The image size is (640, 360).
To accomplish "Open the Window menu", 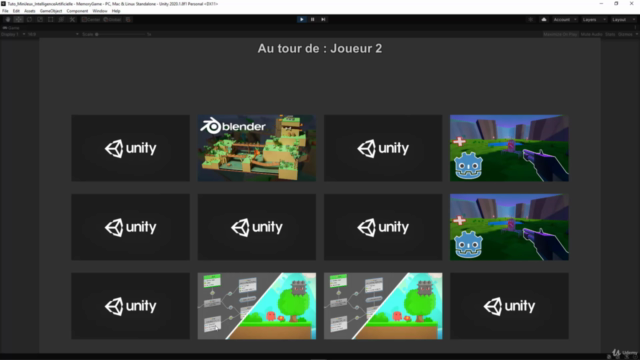I will 100,11.
